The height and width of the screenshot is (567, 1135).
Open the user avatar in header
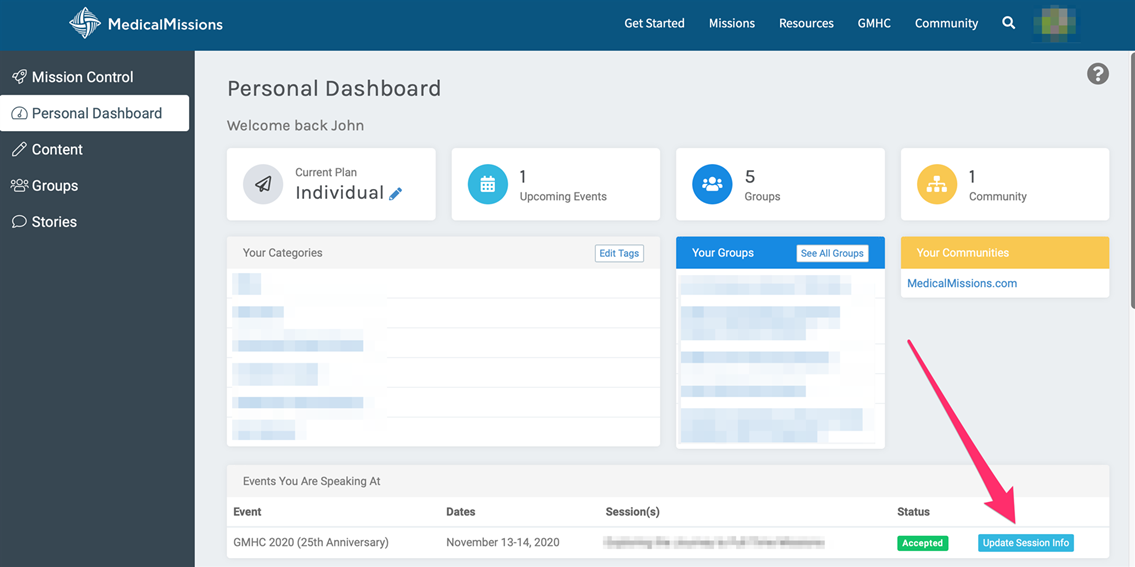(x=1055, y=23)
